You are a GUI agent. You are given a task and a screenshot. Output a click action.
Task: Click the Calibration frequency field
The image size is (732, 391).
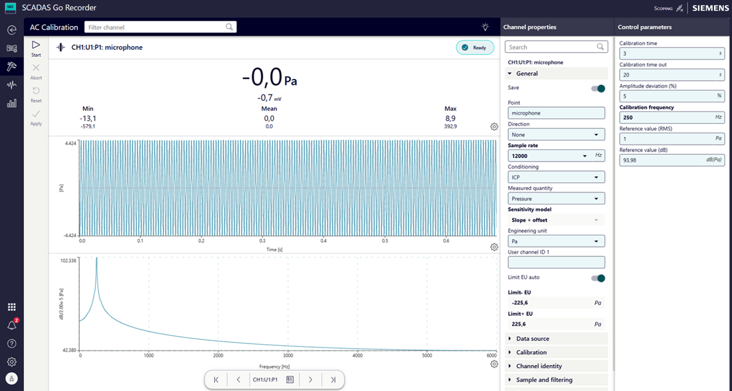click(x=671, y=118)
